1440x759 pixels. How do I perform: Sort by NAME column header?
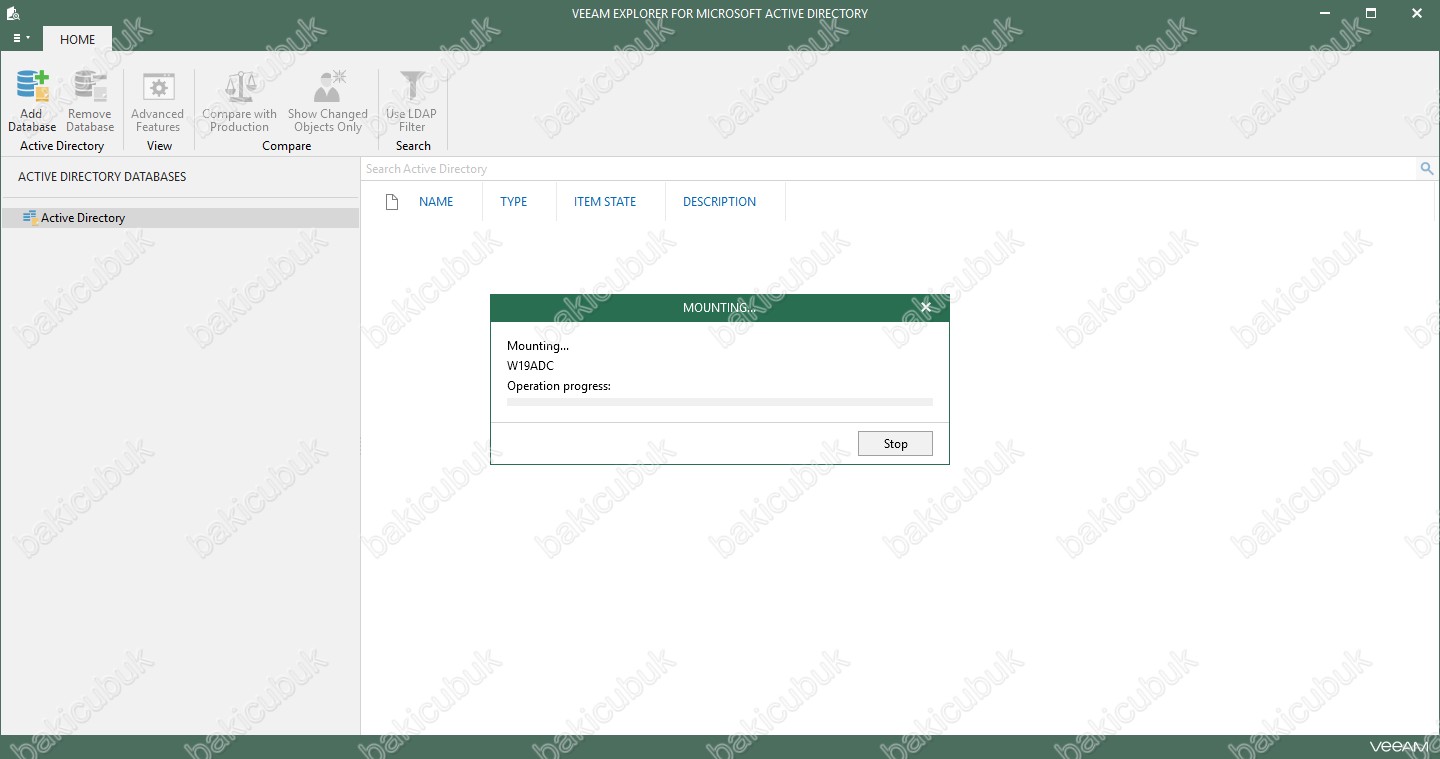(436, 202)
